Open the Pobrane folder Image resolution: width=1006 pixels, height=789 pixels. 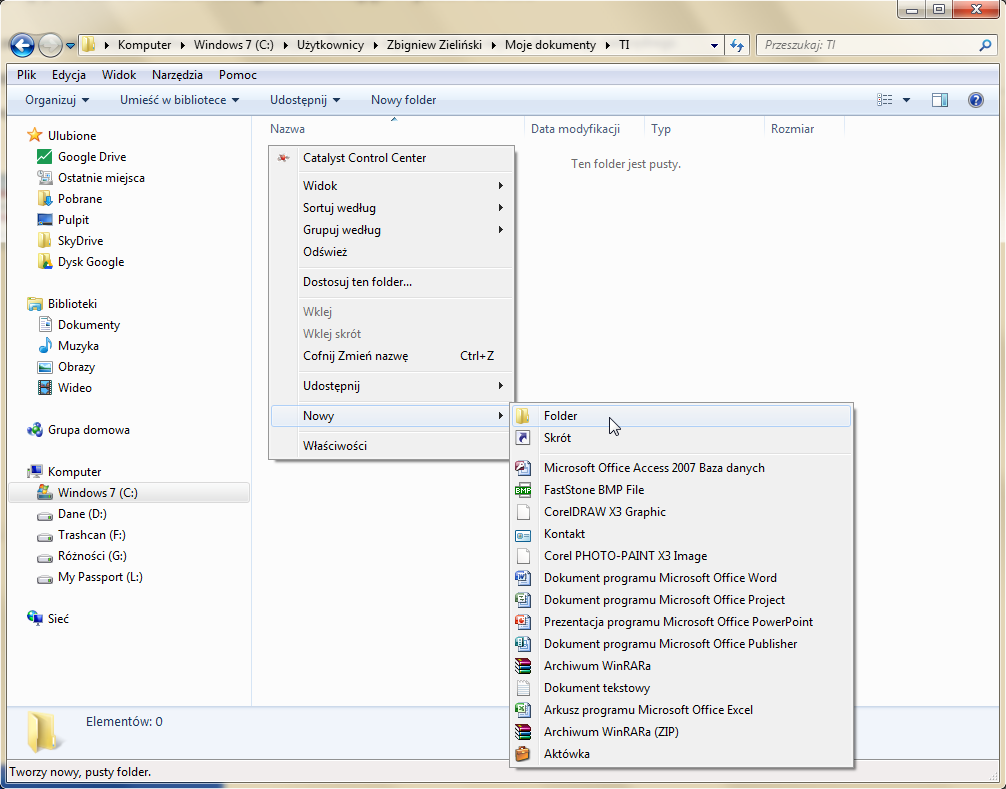coord(80,199)
